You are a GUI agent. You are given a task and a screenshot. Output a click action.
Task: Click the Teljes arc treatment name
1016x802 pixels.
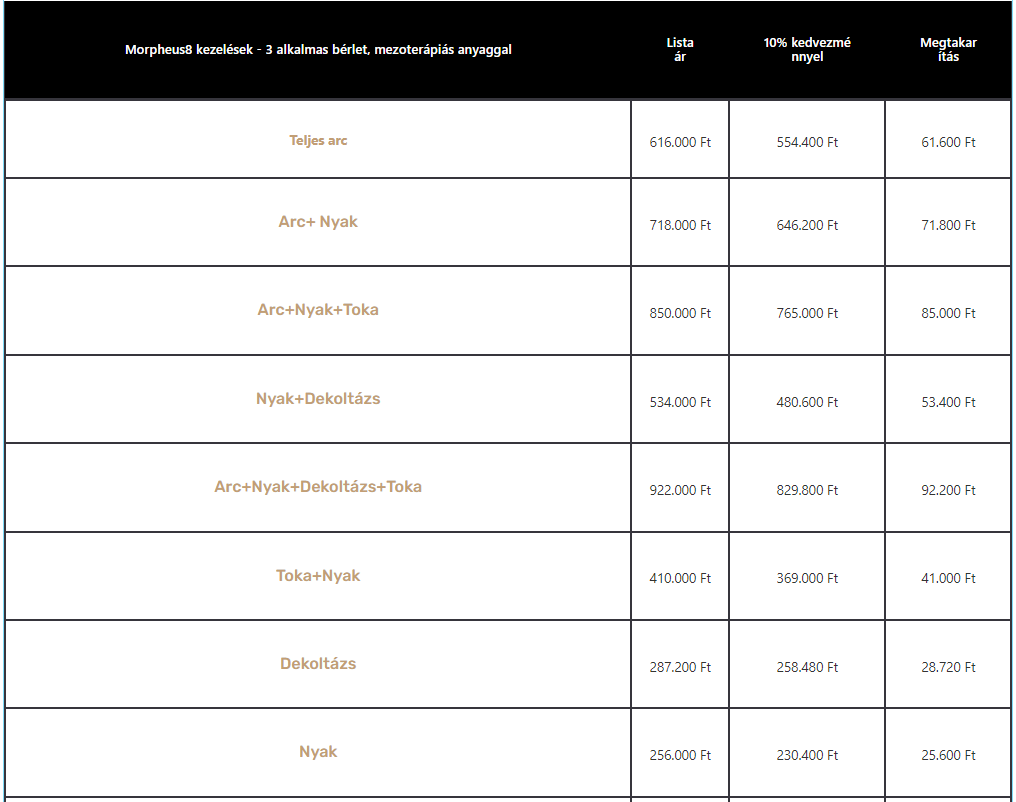tap(318, 141)
